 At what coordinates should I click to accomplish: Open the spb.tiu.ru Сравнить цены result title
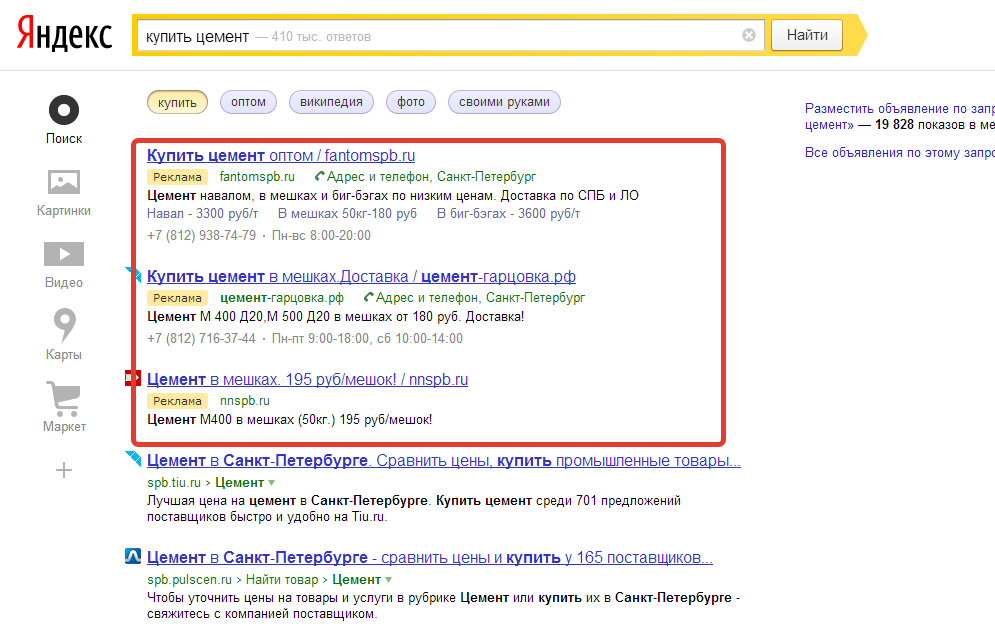coord(444,461)
